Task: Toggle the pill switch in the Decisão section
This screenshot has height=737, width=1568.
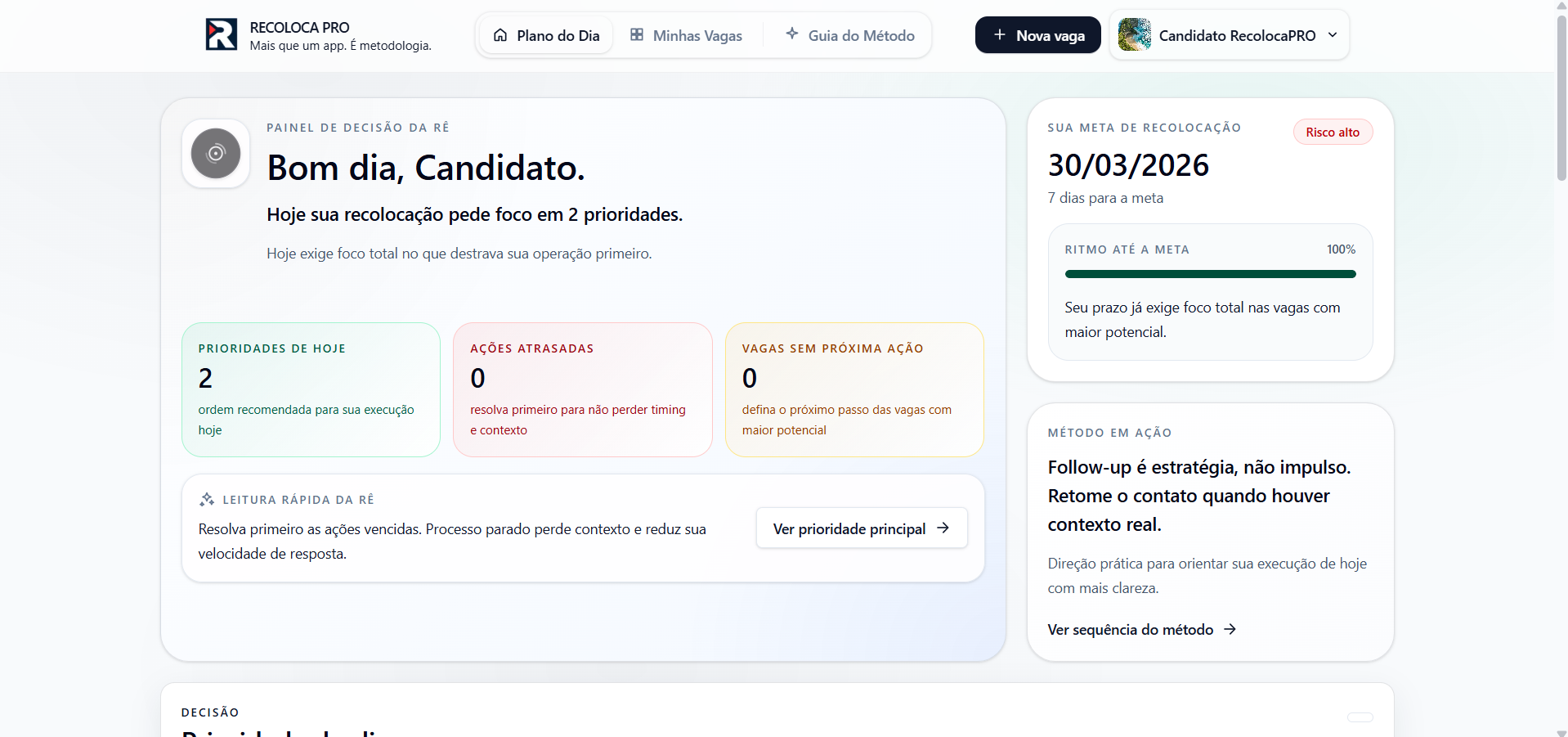Action: point(1360,717)
